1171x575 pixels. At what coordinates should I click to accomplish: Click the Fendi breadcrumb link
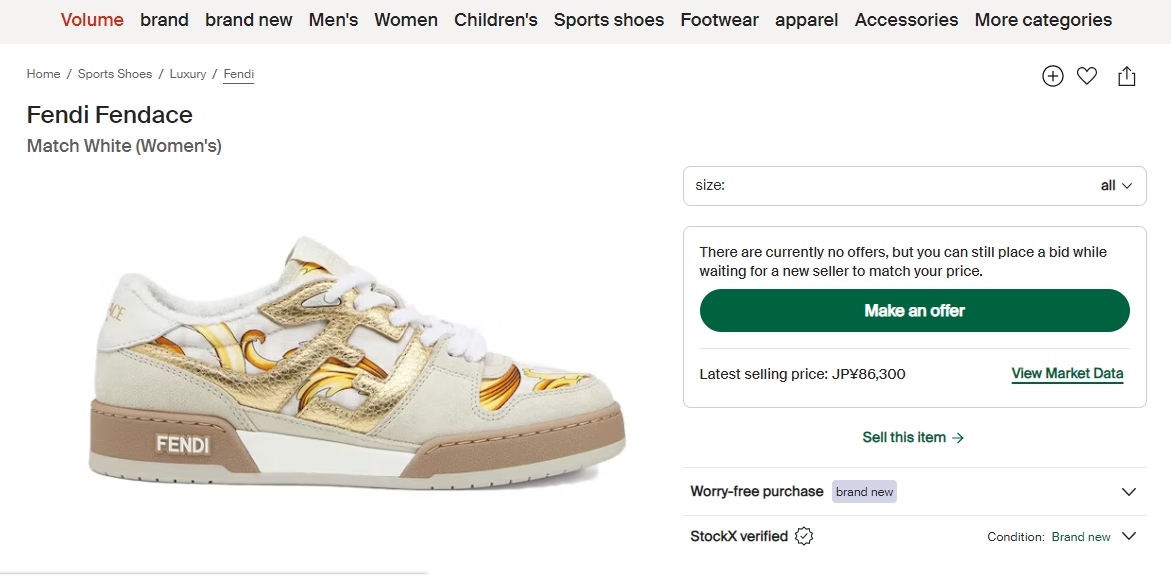point(239,74)
